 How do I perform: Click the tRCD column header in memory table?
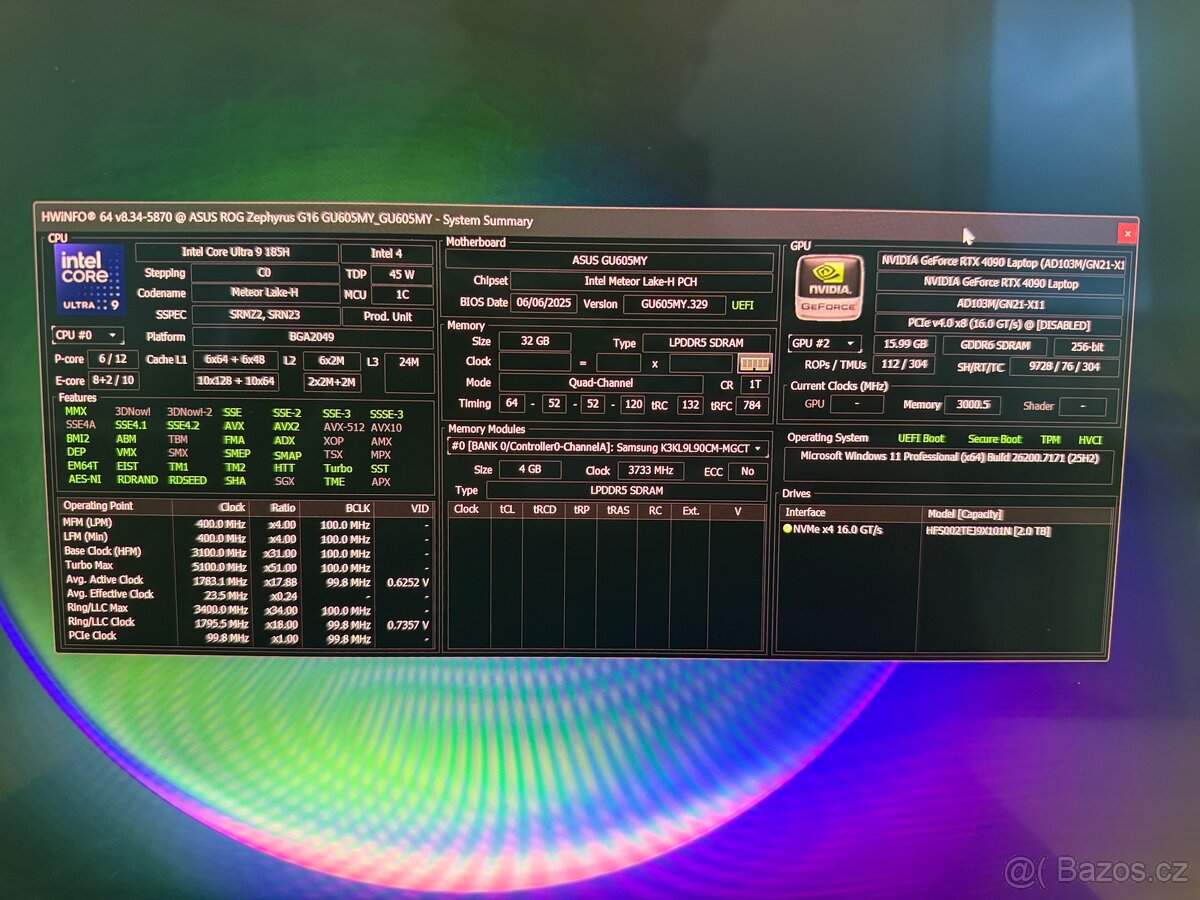click(x=544, y=509)
